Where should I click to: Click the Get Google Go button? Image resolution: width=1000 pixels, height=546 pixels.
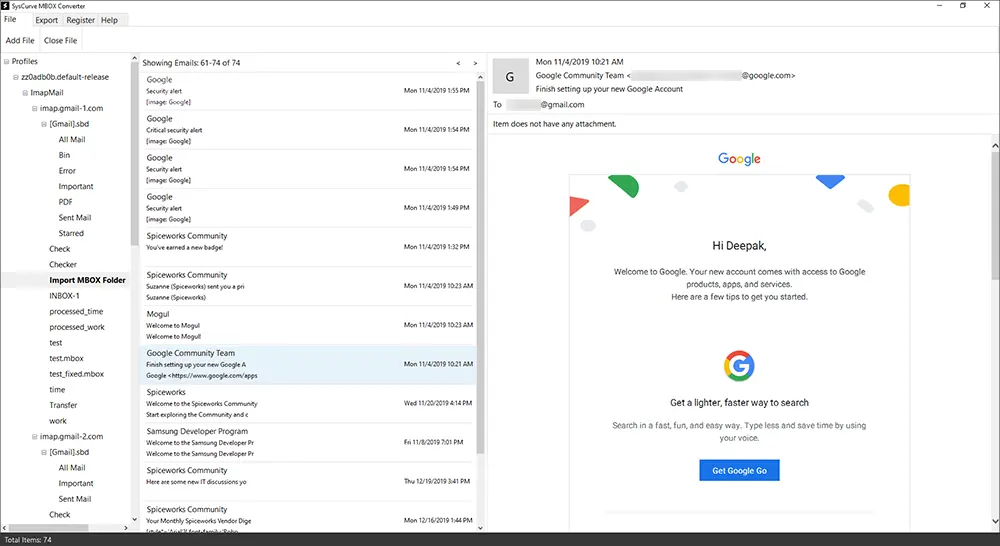pos(739,471)
